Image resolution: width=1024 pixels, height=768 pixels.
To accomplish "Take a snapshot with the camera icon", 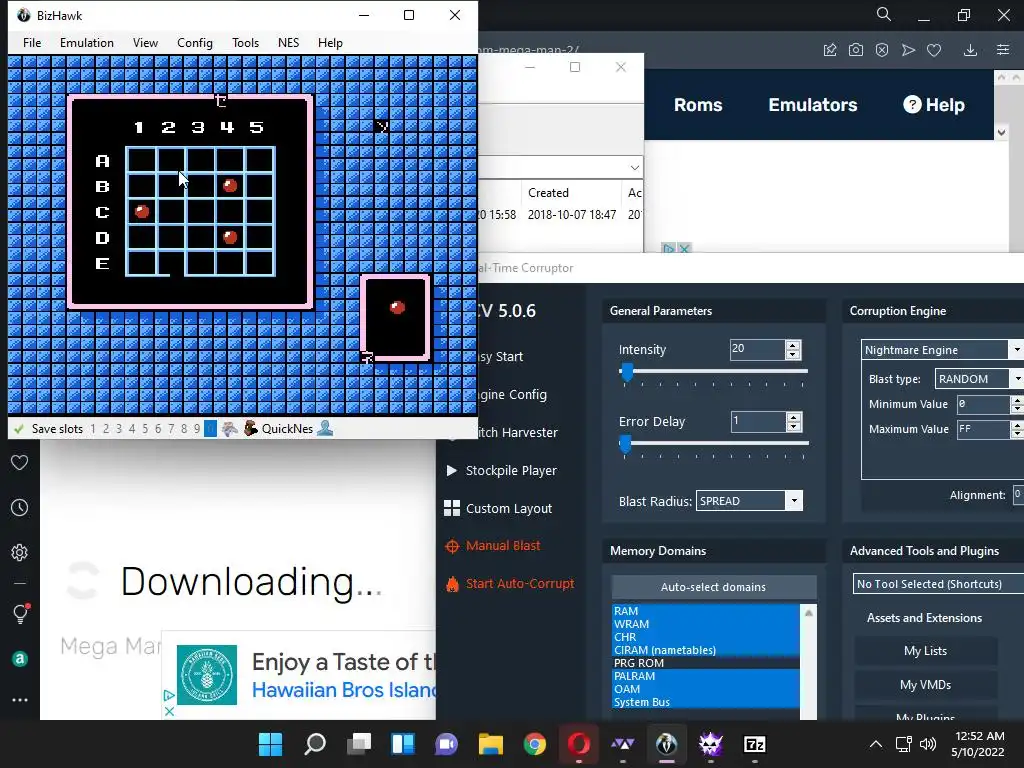I will pos(856,50).
